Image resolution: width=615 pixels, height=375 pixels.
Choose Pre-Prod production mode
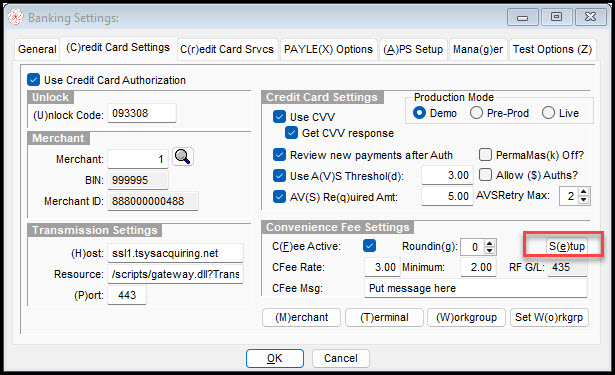click(x=476, y=113)
